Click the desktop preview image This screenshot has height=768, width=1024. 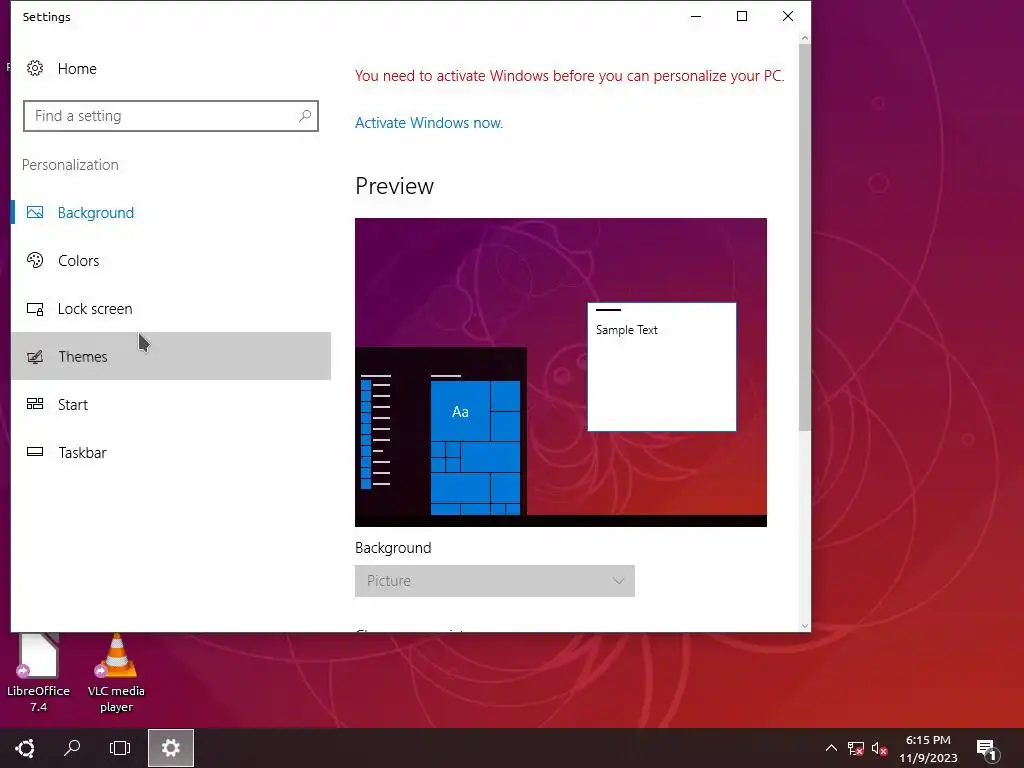[560, 372]
